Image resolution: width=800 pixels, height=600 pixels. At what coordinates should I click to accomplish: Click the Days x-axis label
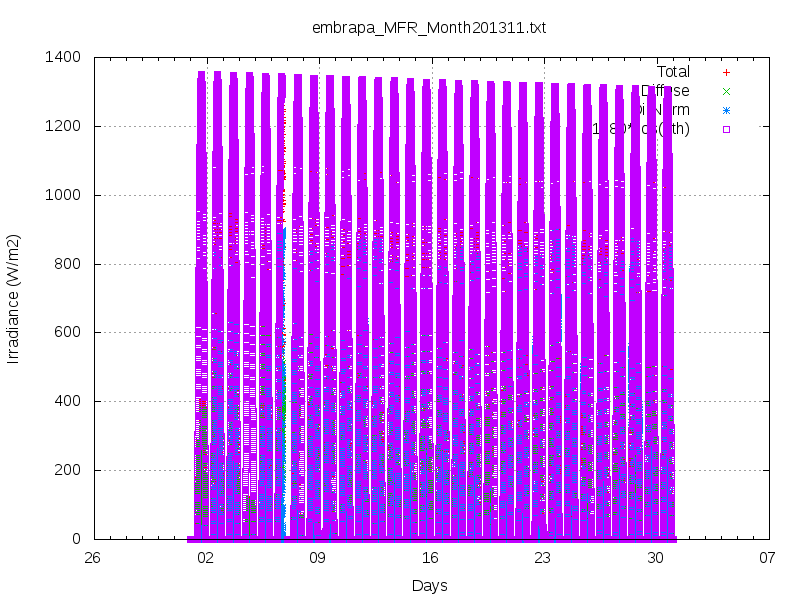pyautogui.click(x=430, y=586)
